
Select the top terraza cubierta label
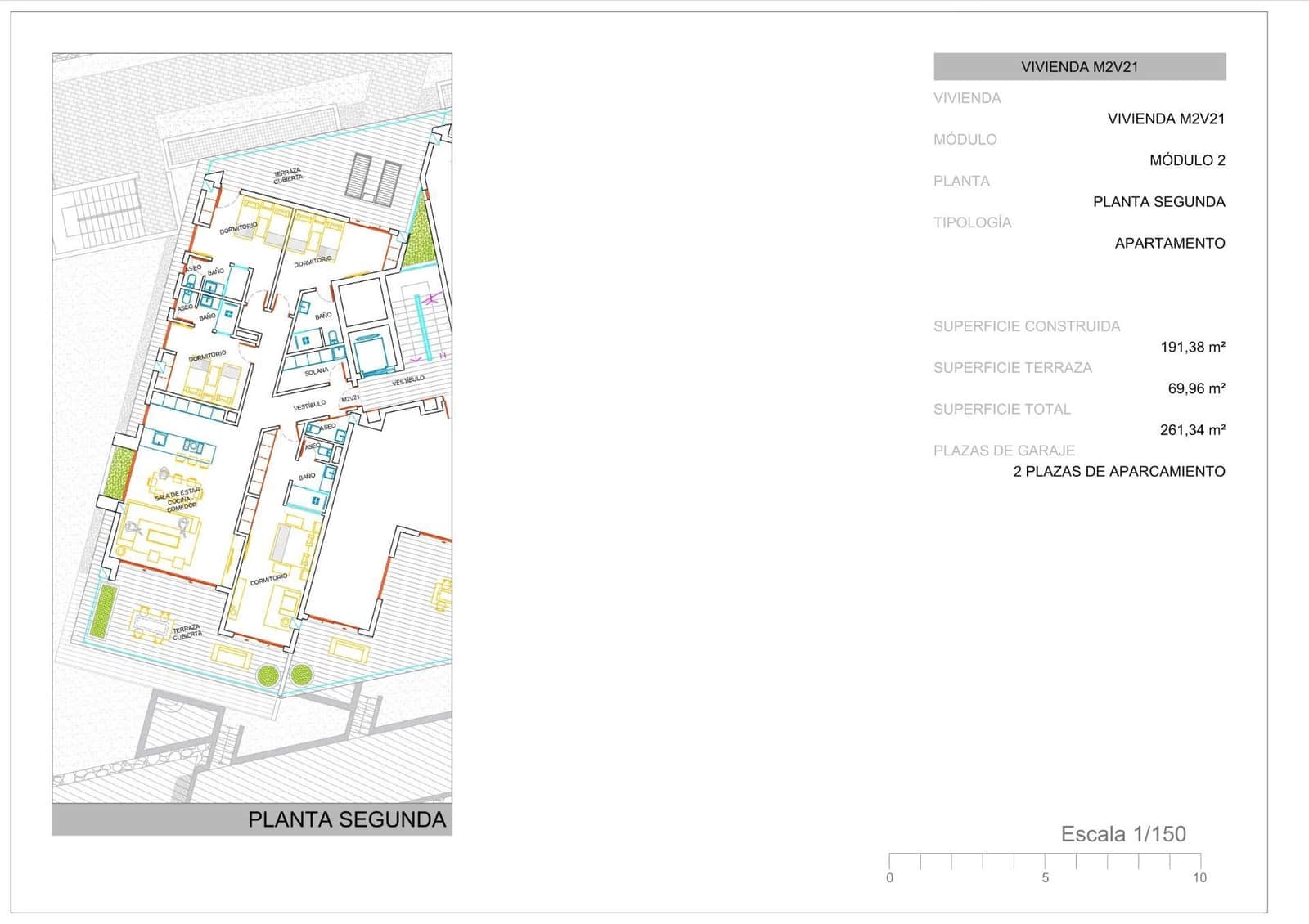[x=288, y=176]
